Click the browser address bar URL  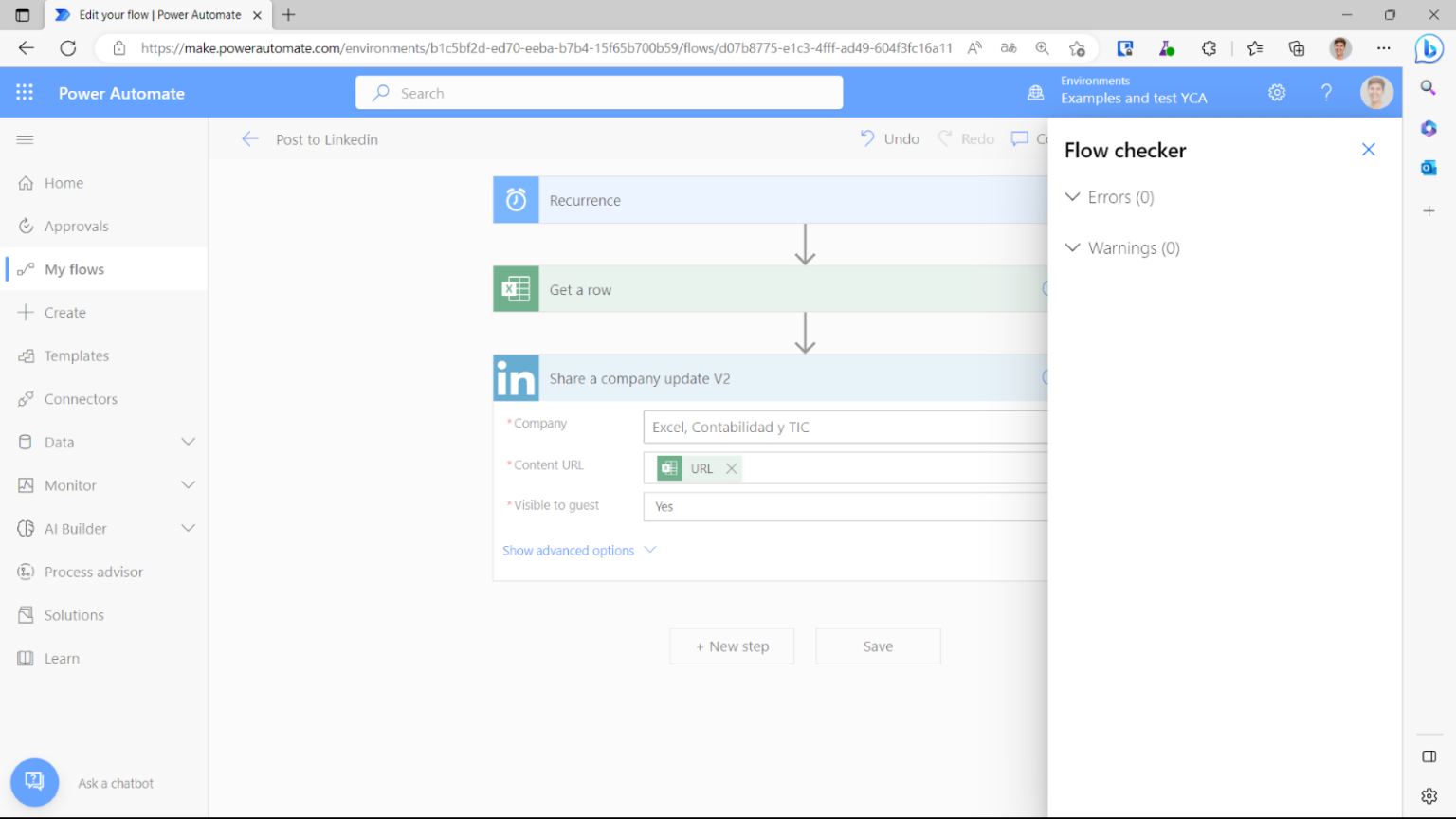pos(546,48)
